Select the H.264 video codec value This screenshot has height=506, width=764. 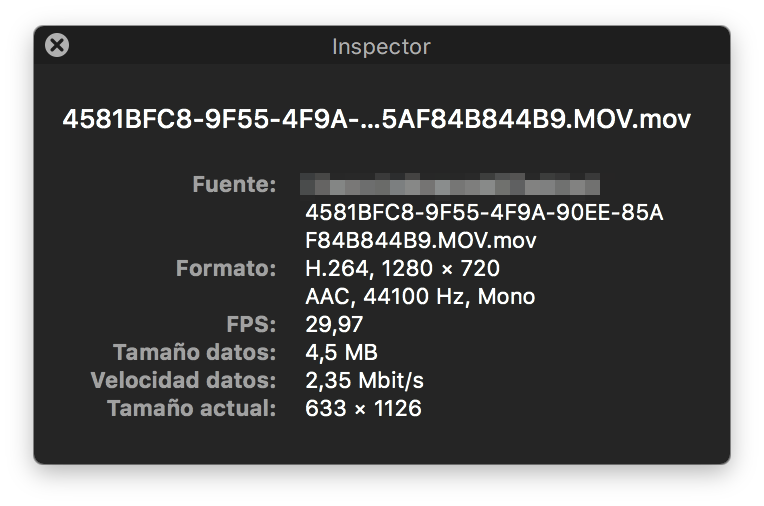(337, 269)
